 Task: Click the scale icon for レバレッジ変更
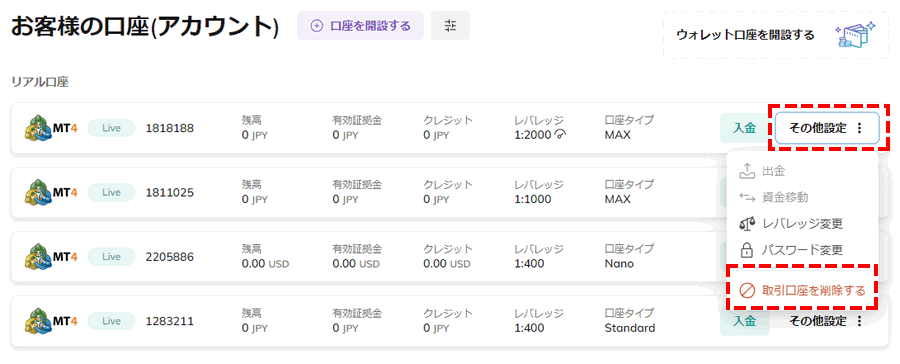pos(746,224)
